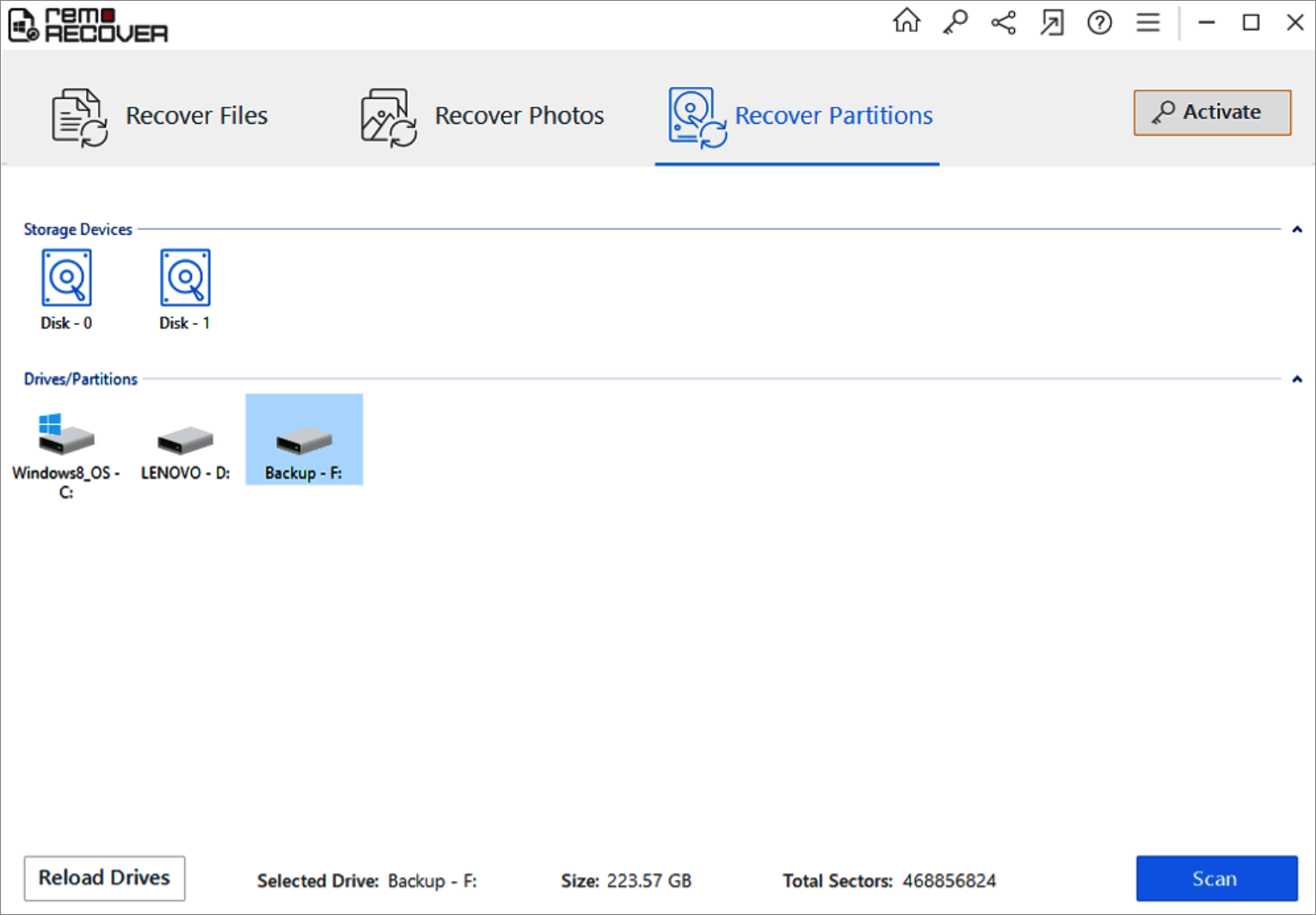Select the LENOVO - D: partition
Screen dimensions: 1316x915
pyautogui.click(x=184, y=439)
